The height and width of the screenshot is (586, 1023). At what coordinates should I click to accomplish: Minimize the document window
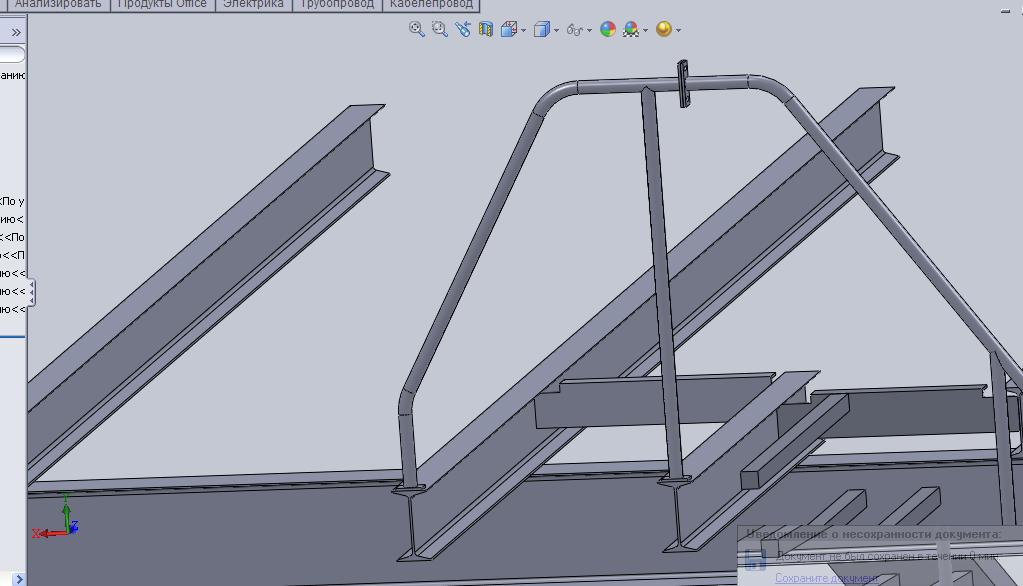click(1005, 10)
